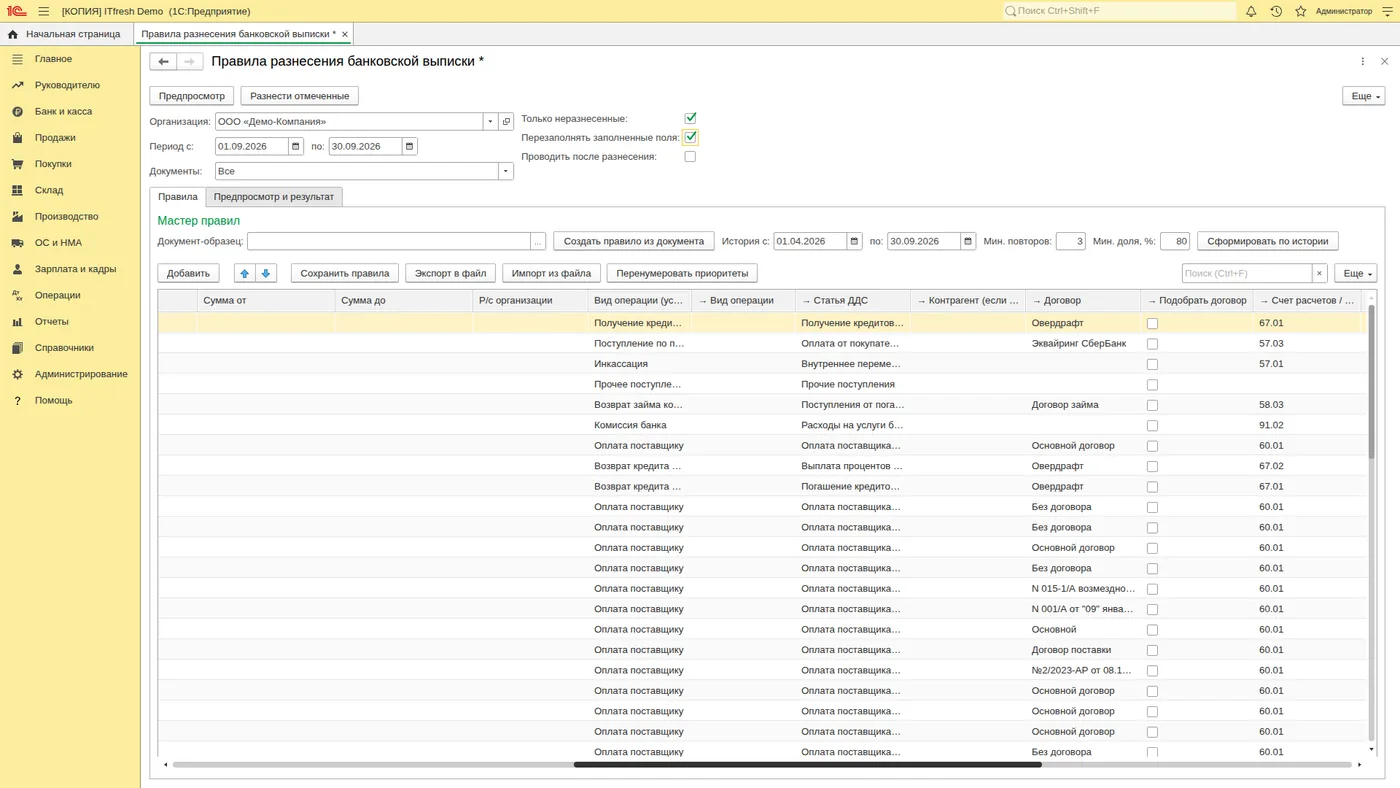The width and height of the screenshot is (1400, 788).
Task: Open the organization record with the open icon
Action: [x=506, y=121]
